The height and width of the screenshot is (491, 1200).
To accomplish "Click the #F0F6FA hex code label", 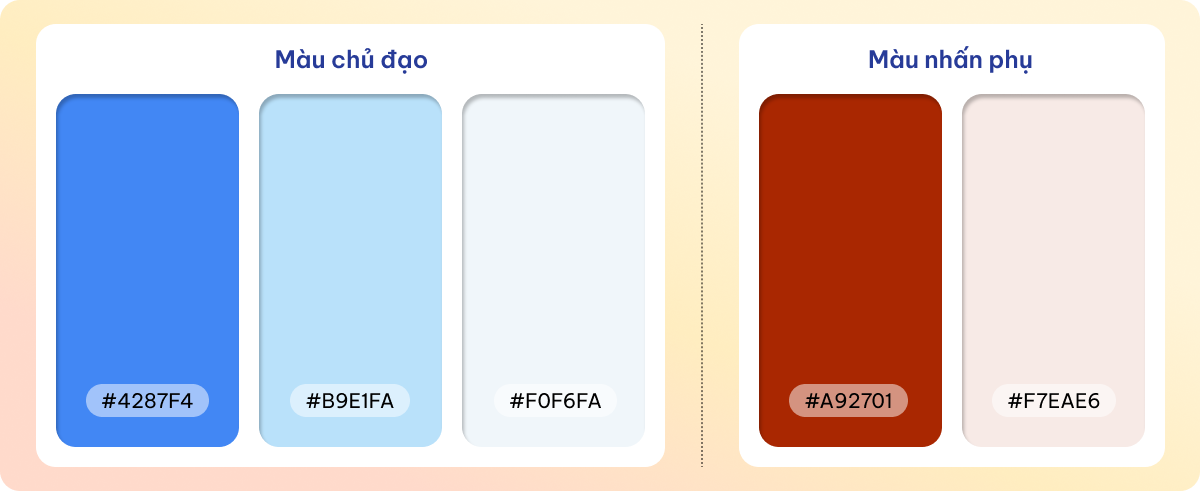I will point(555,401).
